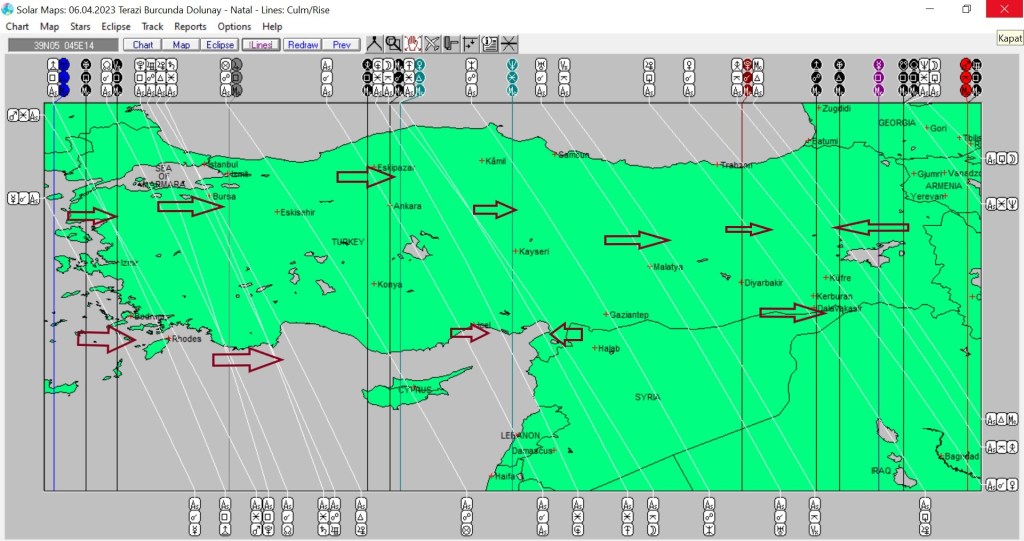Open the Reports menu
1024x541 pixels.
click(190, 26)
